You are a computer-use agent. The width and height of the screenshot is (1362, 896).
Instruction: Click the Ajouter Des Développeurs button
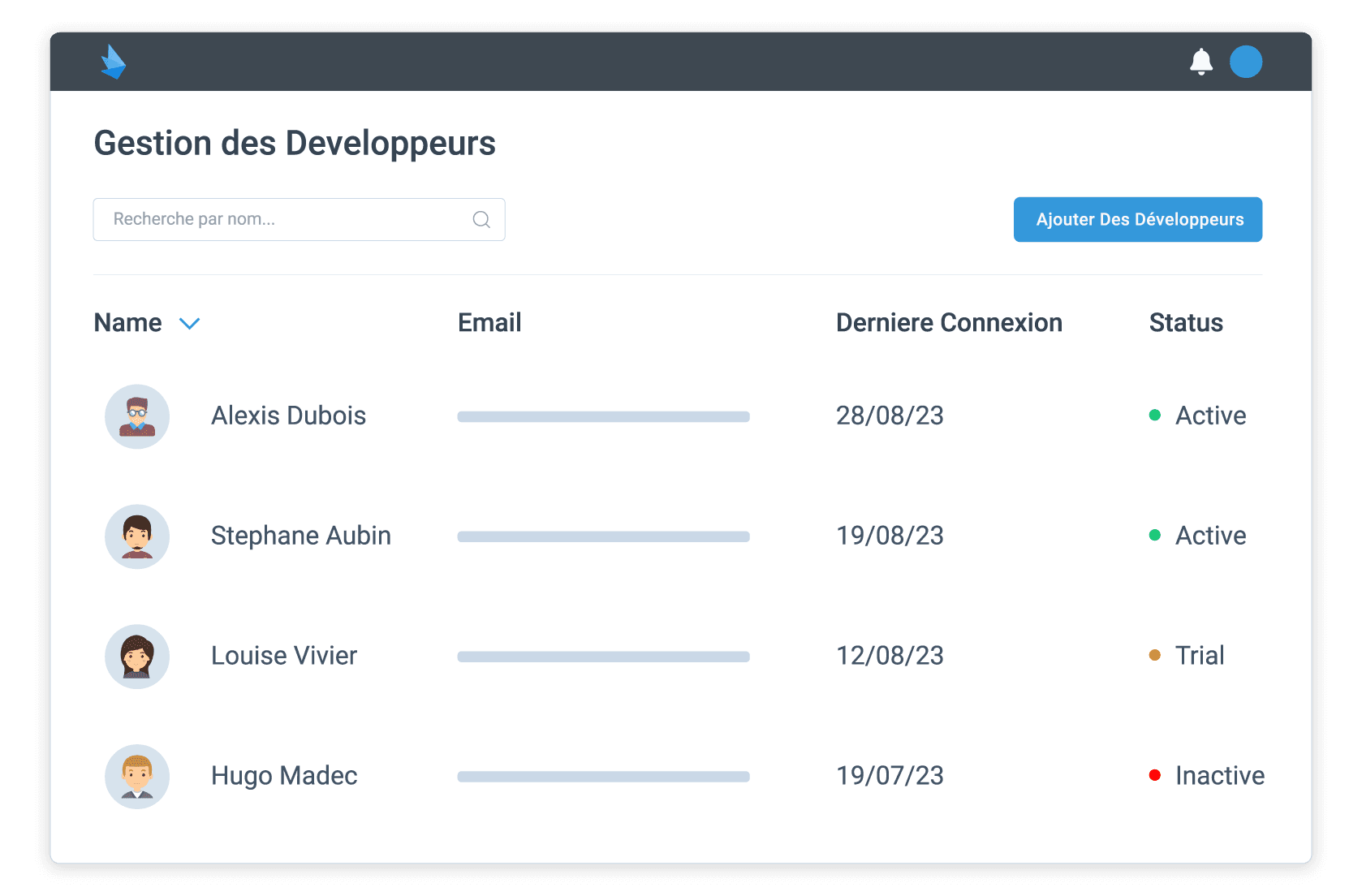point(1137,219)
